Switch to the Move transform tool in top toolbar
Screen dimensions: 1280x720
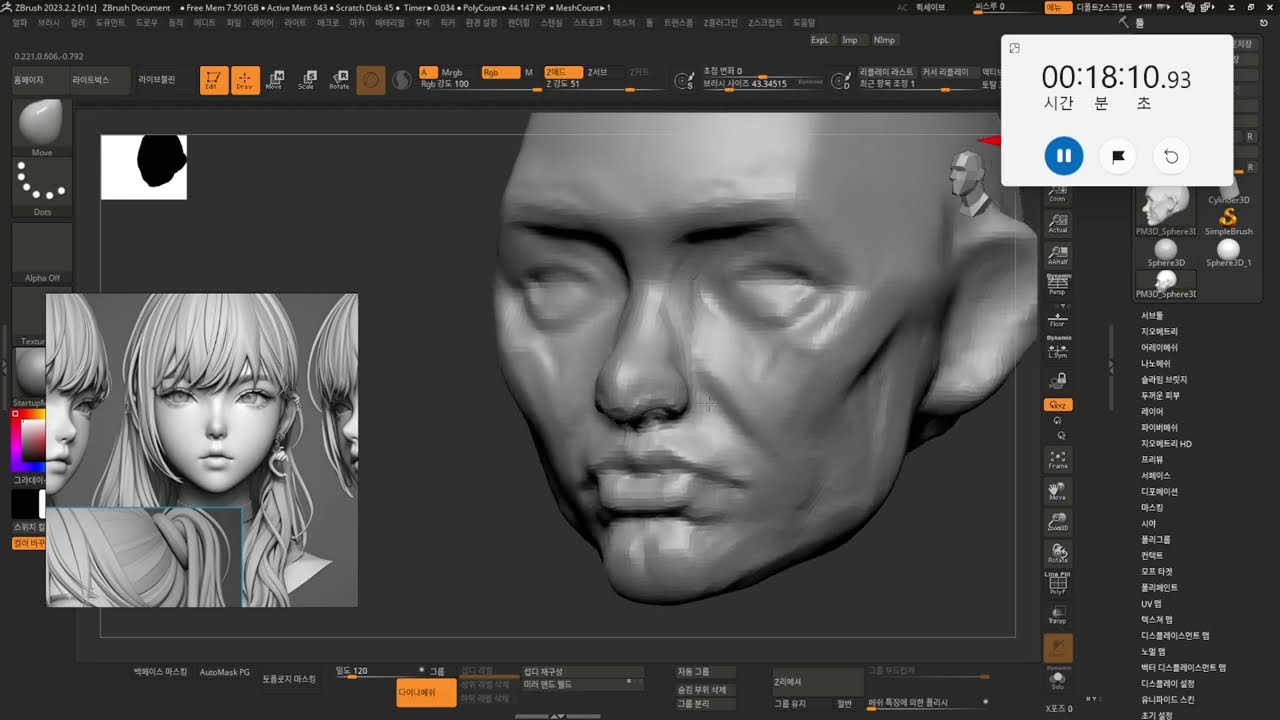coord(274,81)
